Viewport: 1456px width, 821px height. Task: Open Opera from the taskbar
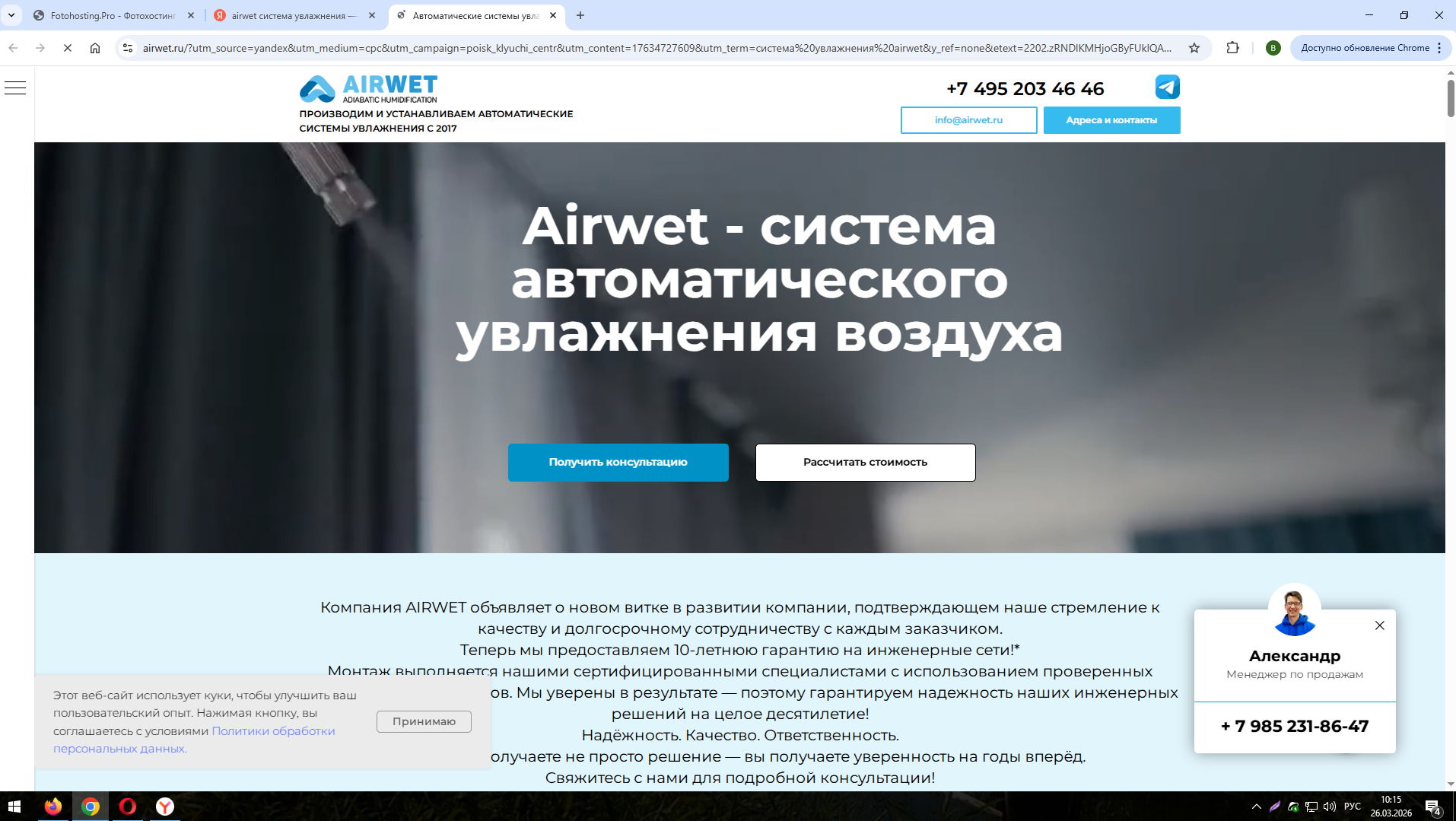coord(128,807)
